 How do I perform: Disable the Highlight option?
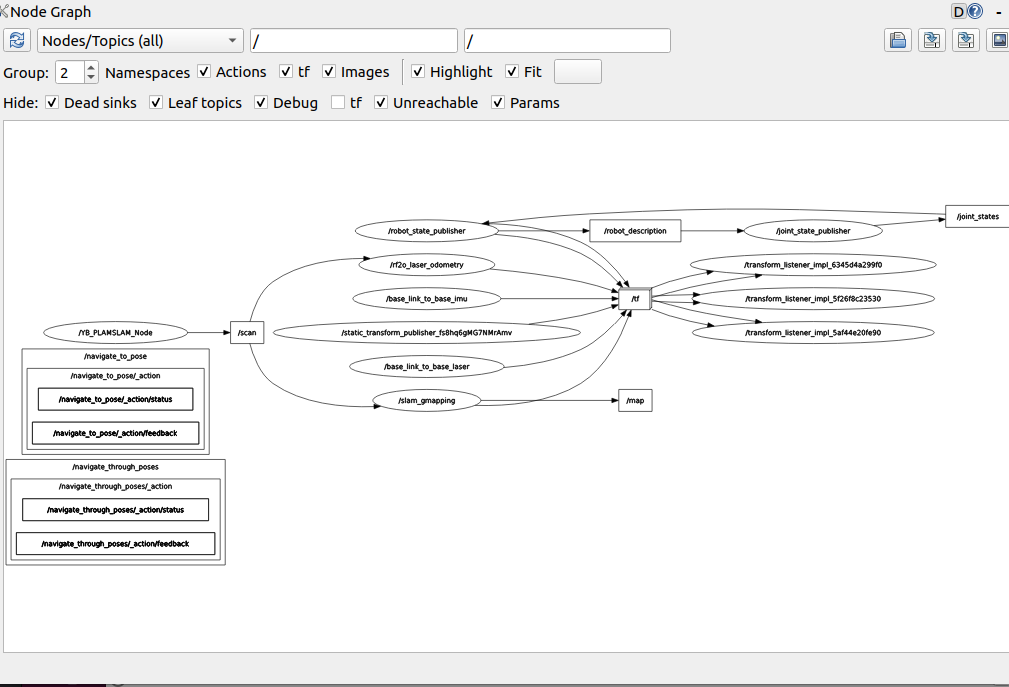(418, 72)
